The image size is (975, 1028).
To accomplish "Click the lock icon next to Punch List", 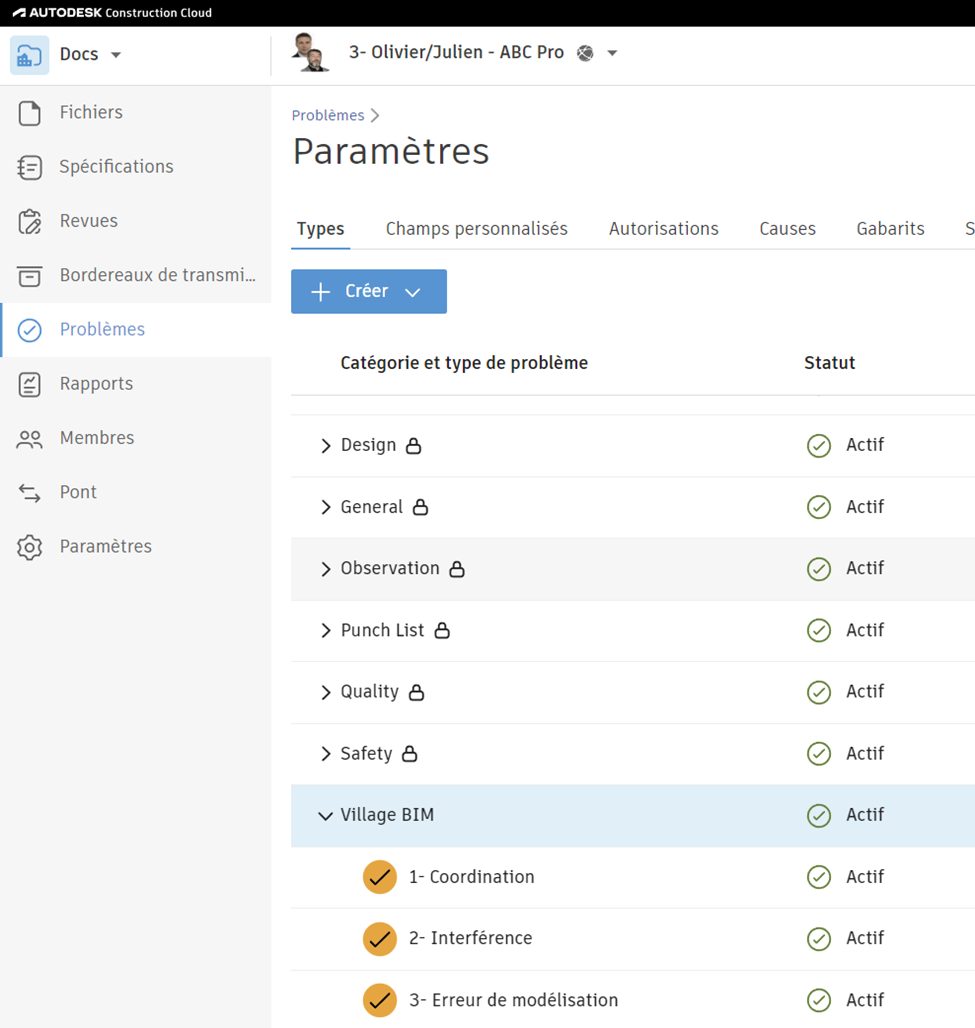I will point(443,630).
